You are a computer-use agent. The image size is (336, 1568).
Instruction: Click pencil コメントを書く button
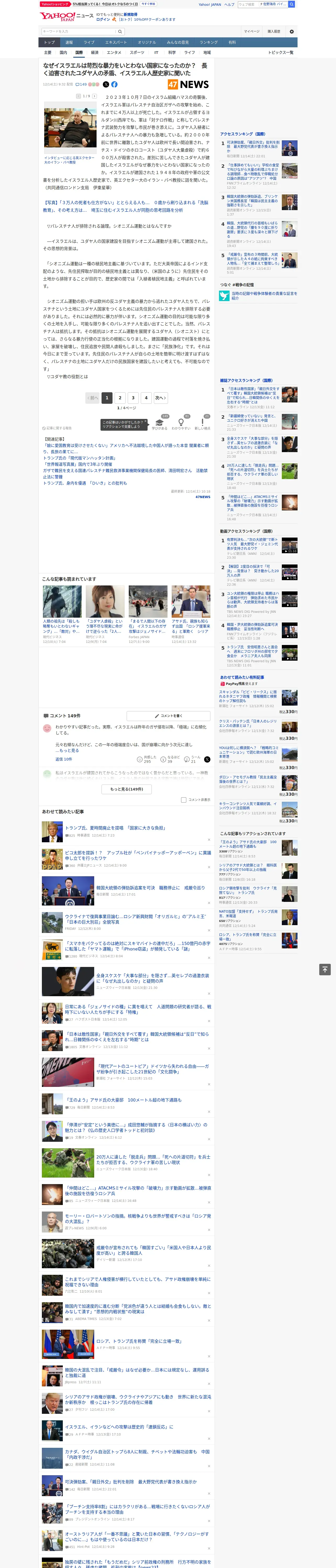point(168,716)
